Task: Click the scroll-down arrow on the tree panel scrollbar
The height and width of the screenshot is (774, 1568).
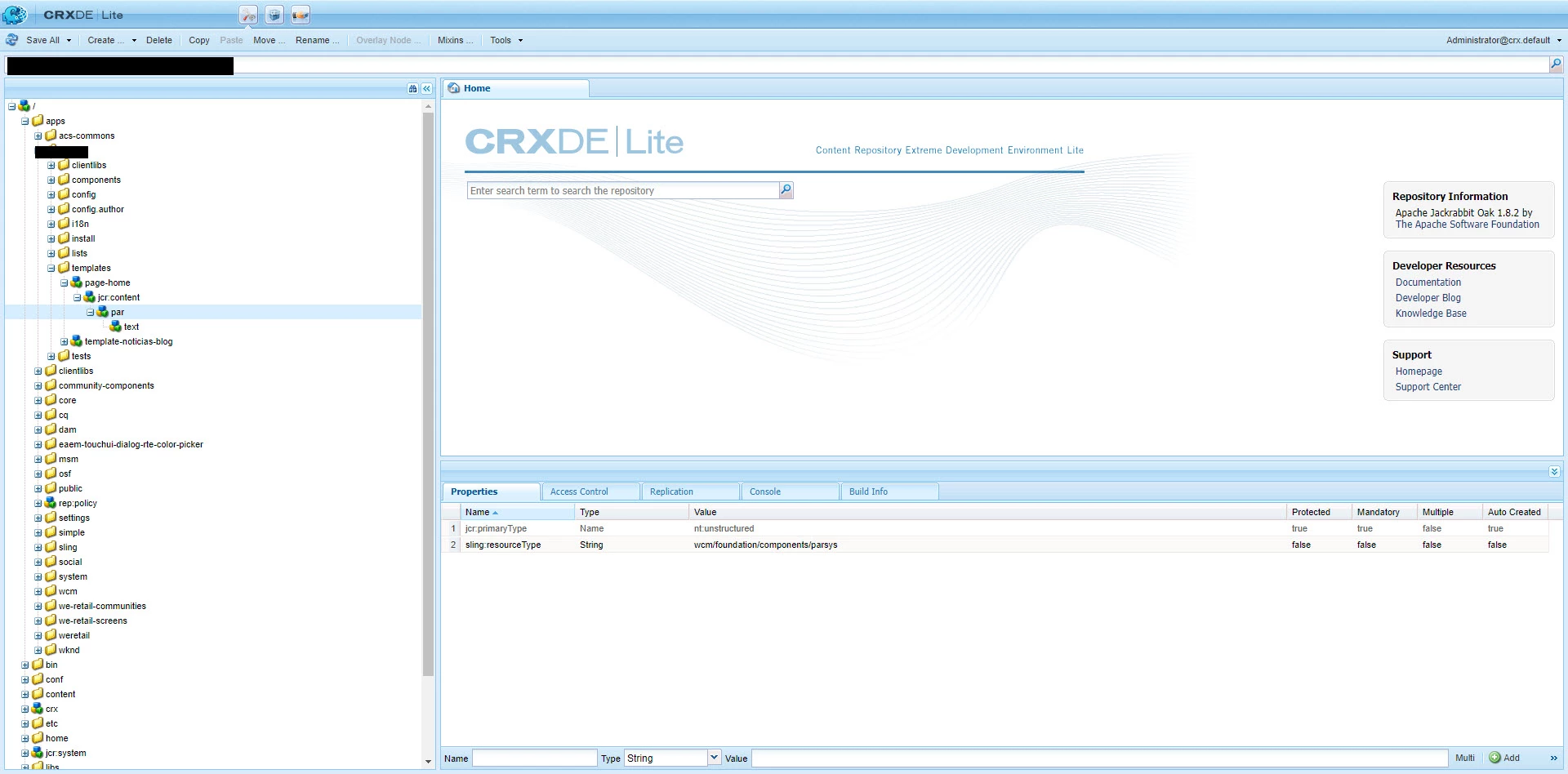Action: (x=428, y=762)
